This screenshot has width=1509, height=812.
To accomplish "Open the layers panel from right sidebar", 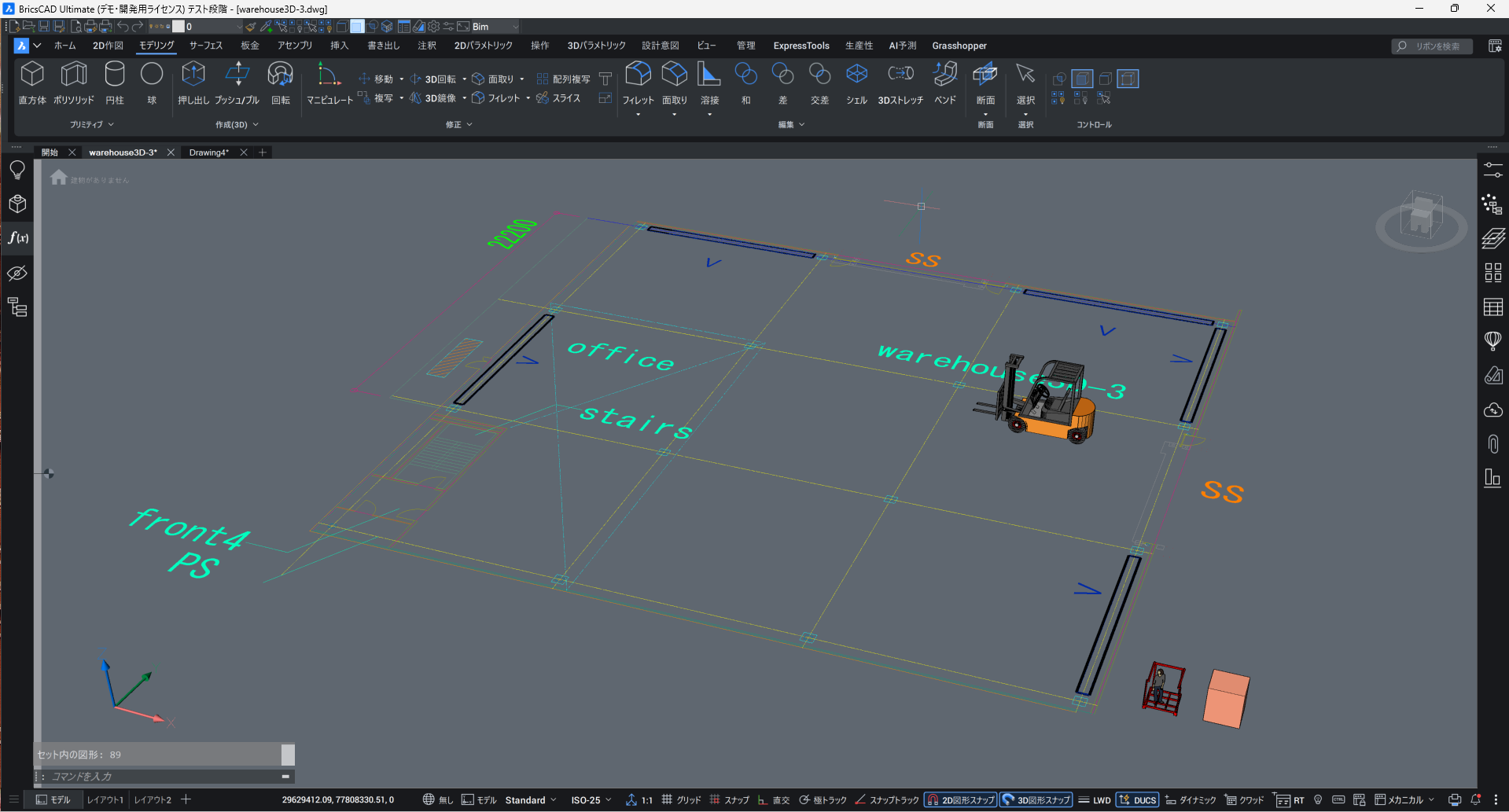I will pos(1492,238).
